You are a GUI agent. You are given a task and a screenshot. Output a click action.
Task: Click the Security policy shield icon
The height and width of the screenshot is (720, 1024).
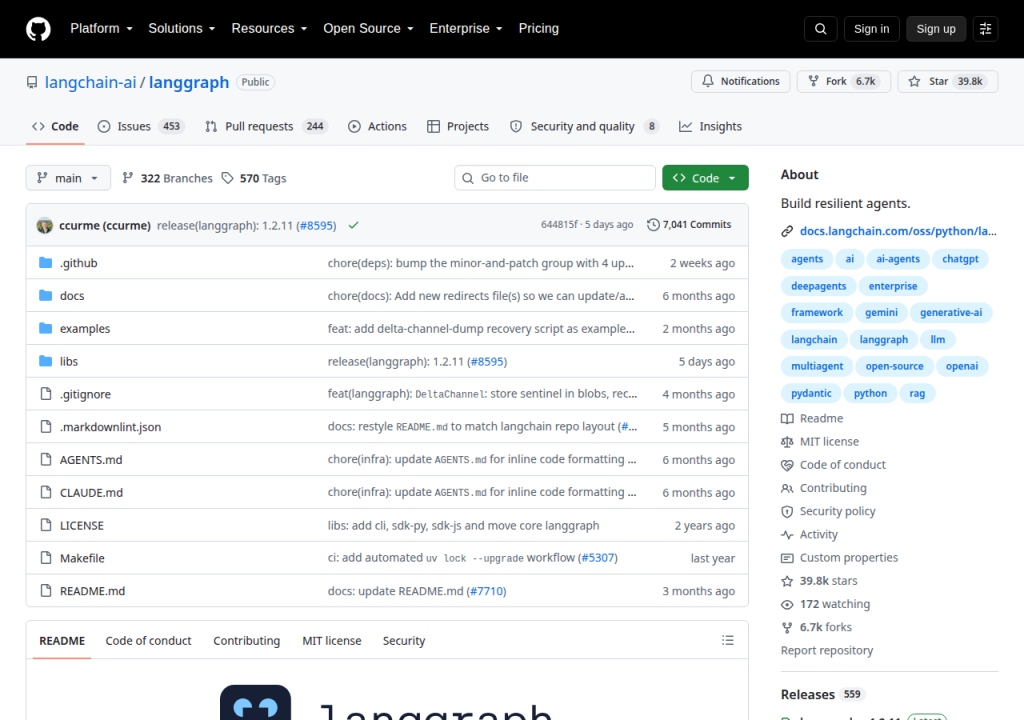tap(787, 512)
